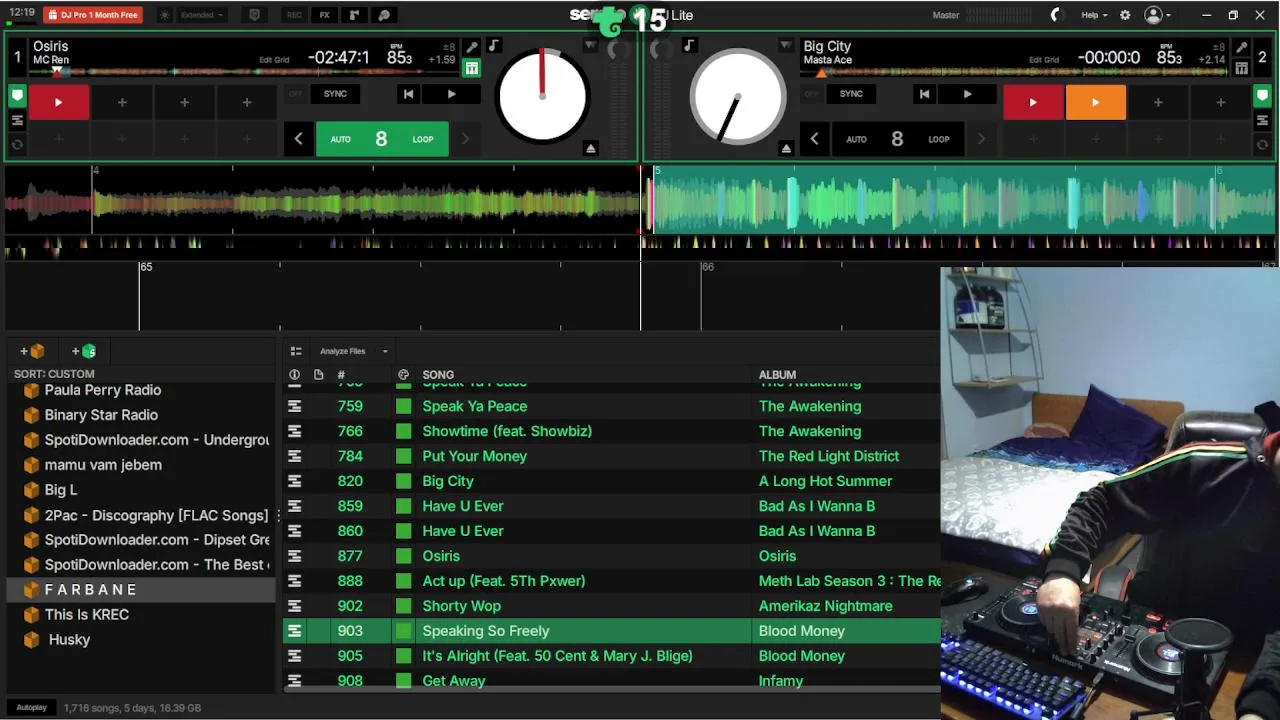The height and width of the screenshot is (720, 1280).
Task: Select Shorty Wop track row
Action: (x=612, y=606)
